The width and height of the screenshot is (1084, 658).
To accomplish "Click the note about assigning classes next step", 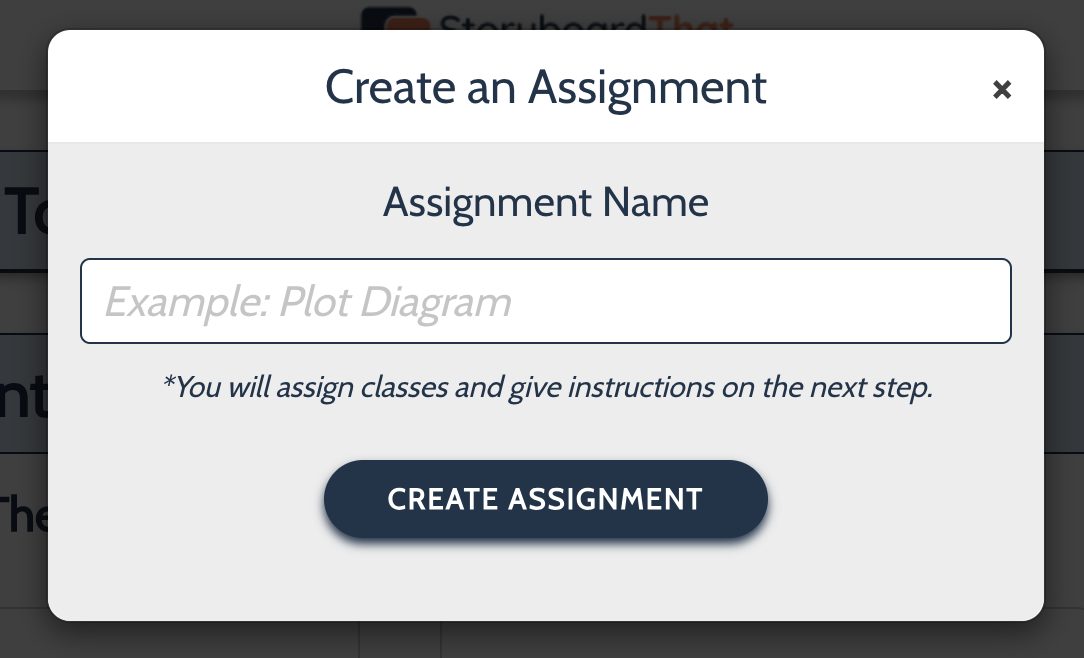I will click(x=546, y=387).
